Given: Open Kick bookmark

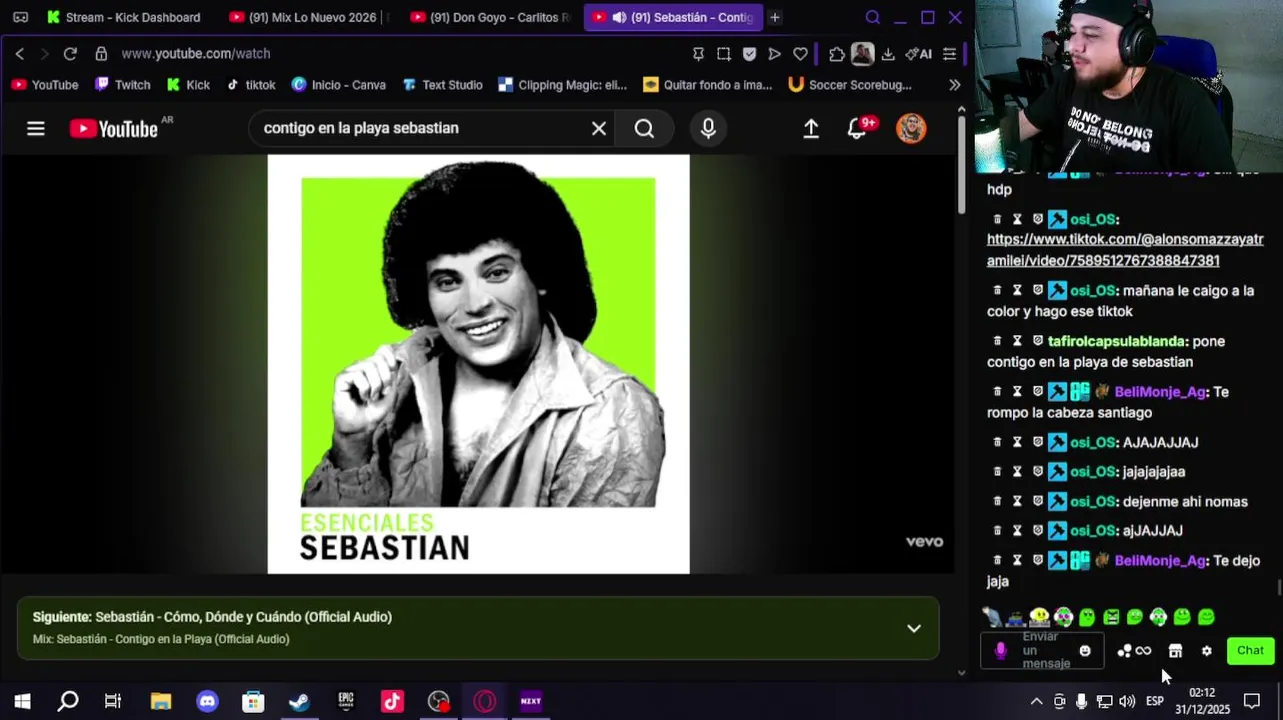Looking at the screenshot, I should [188, 85].
